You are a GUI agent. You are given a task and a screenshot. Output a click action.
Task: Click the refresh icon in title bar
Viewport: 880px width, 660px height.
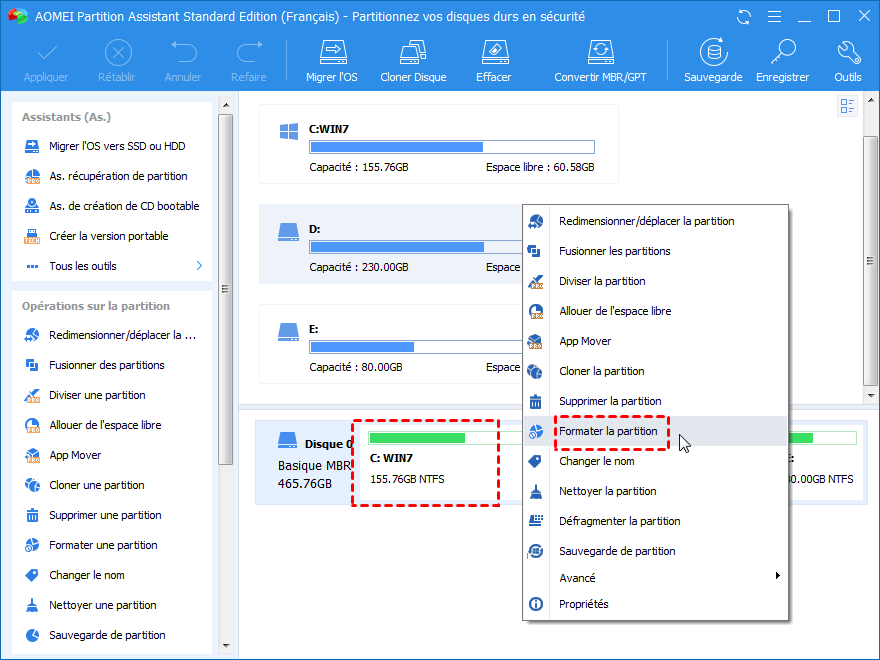[x=744, y=17]
